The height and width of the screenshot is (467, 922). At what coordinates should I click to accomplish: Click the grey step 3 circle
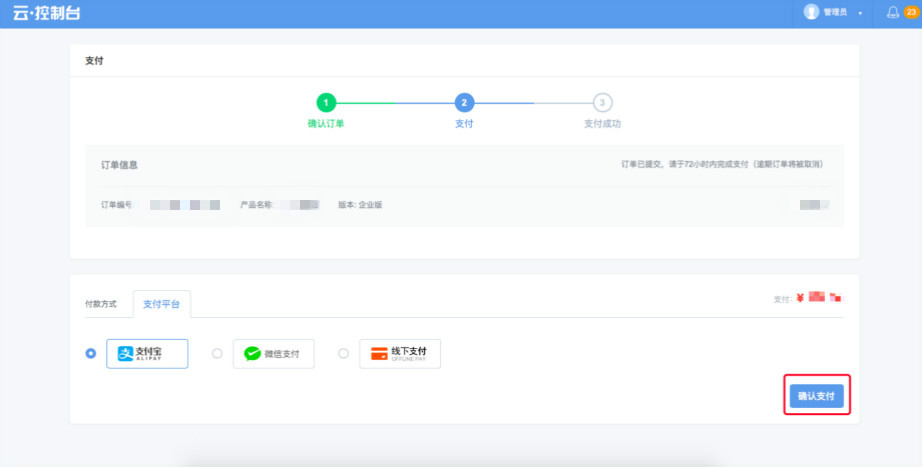coord(602,102)
